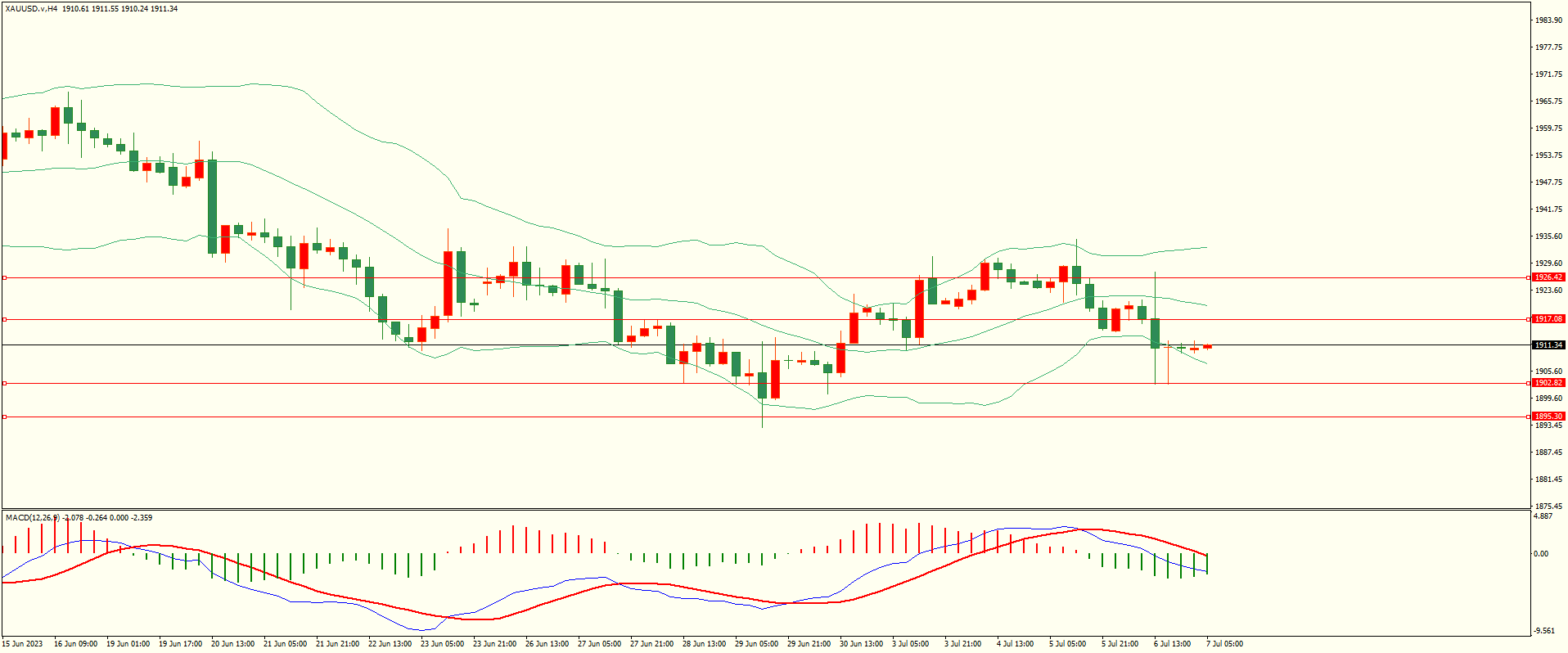Click the 6 Jul 13:00 time label
This screenshot has width=1568, height=653.
point(1172,644)
